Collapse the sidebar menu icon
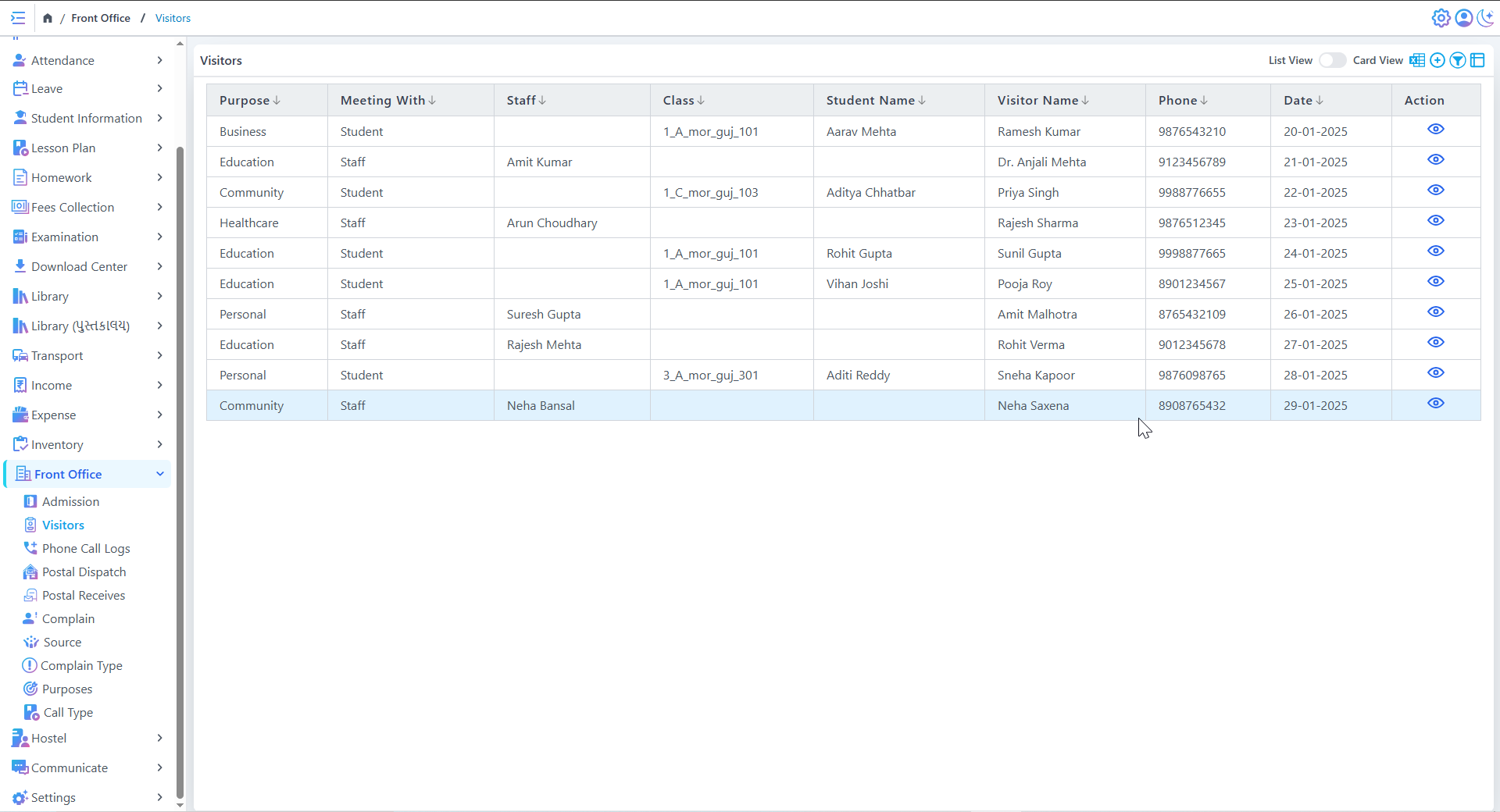1500x812 pixels. coord(18,18)
